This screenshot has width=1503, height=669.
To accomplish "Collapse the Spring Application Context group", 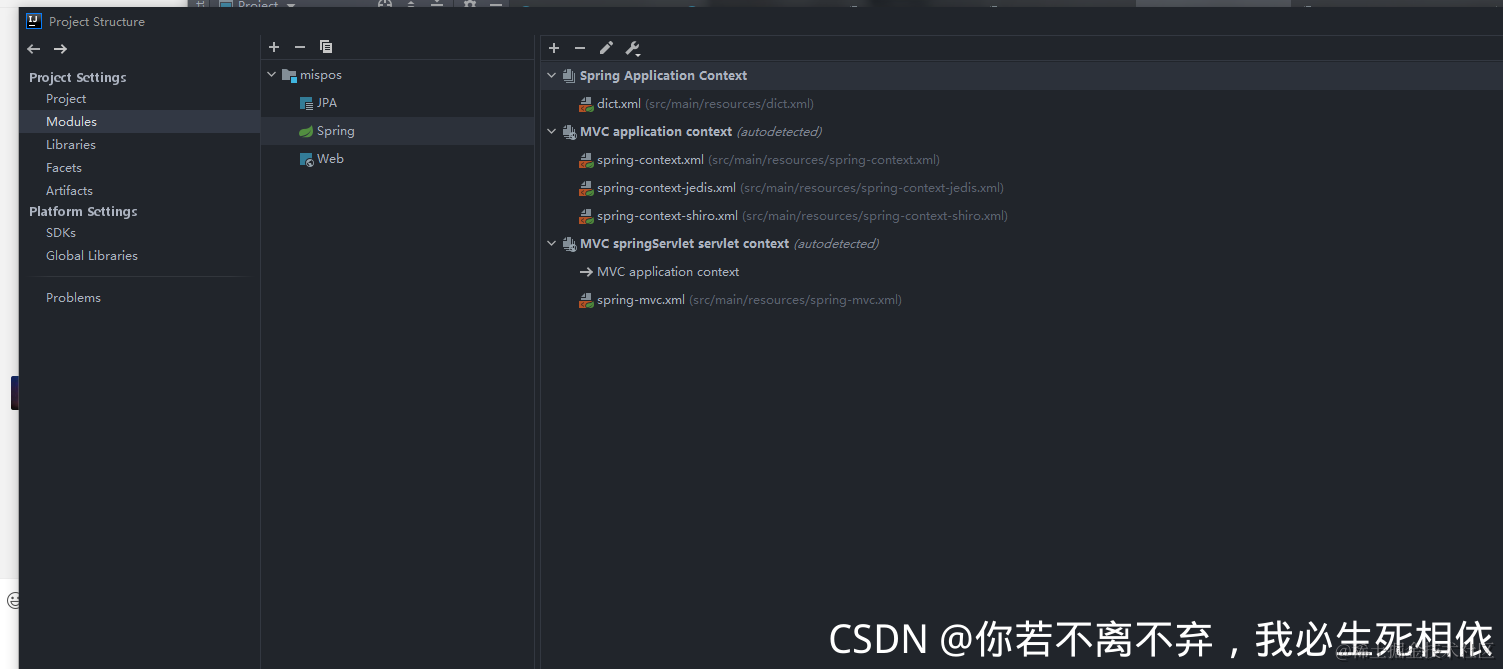I will (551, 76).
